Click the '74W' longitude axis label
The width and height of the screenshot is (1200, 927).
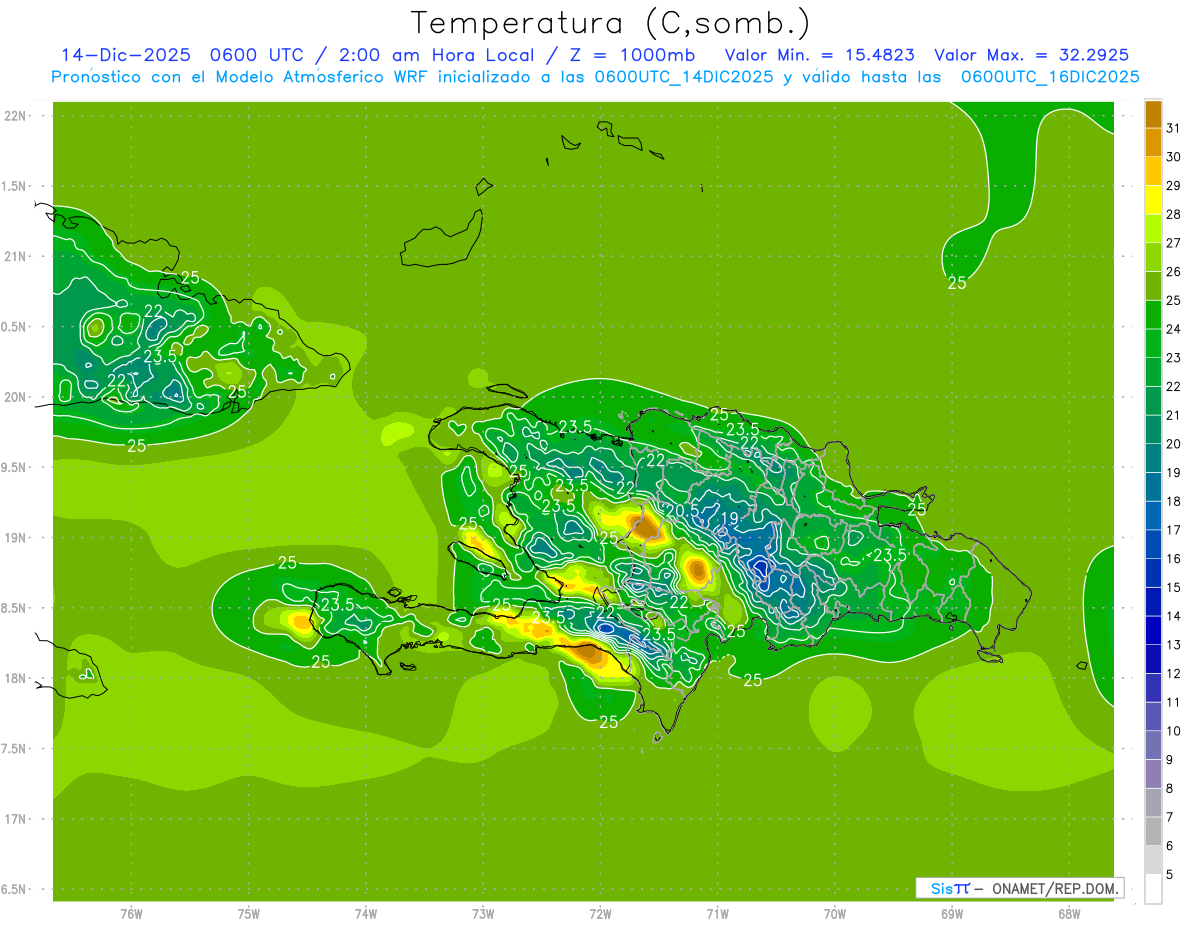point(366,914)
